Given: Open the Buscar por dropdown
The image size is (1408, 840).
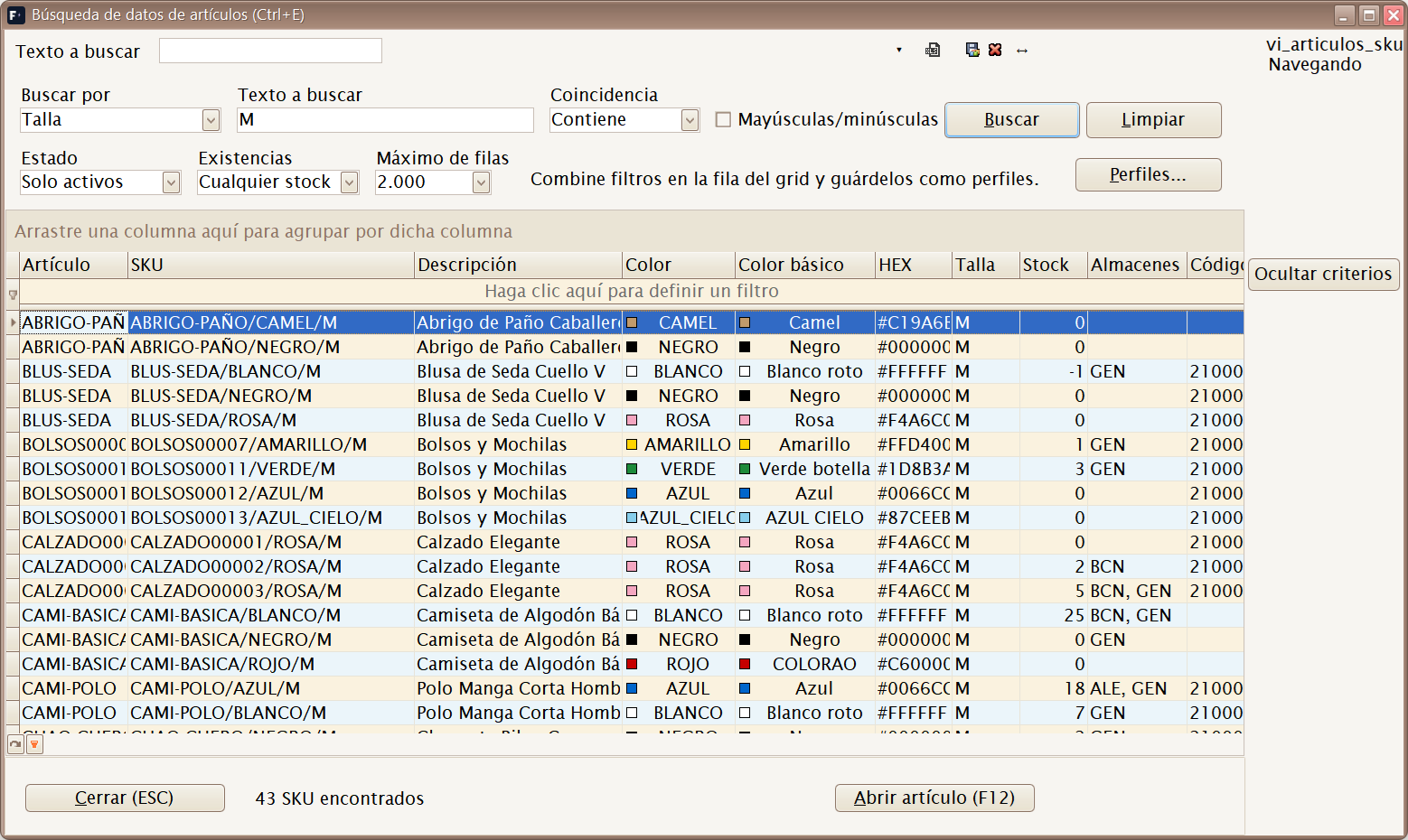Looking at the screenshot, I should 211,120.
